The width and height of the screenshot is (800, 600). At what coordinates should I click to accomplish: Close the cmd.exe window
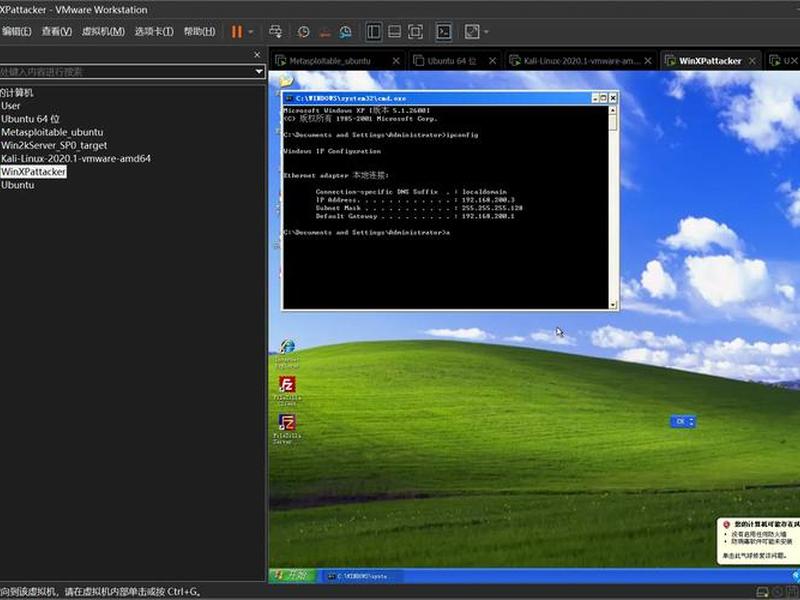(613, 98)
